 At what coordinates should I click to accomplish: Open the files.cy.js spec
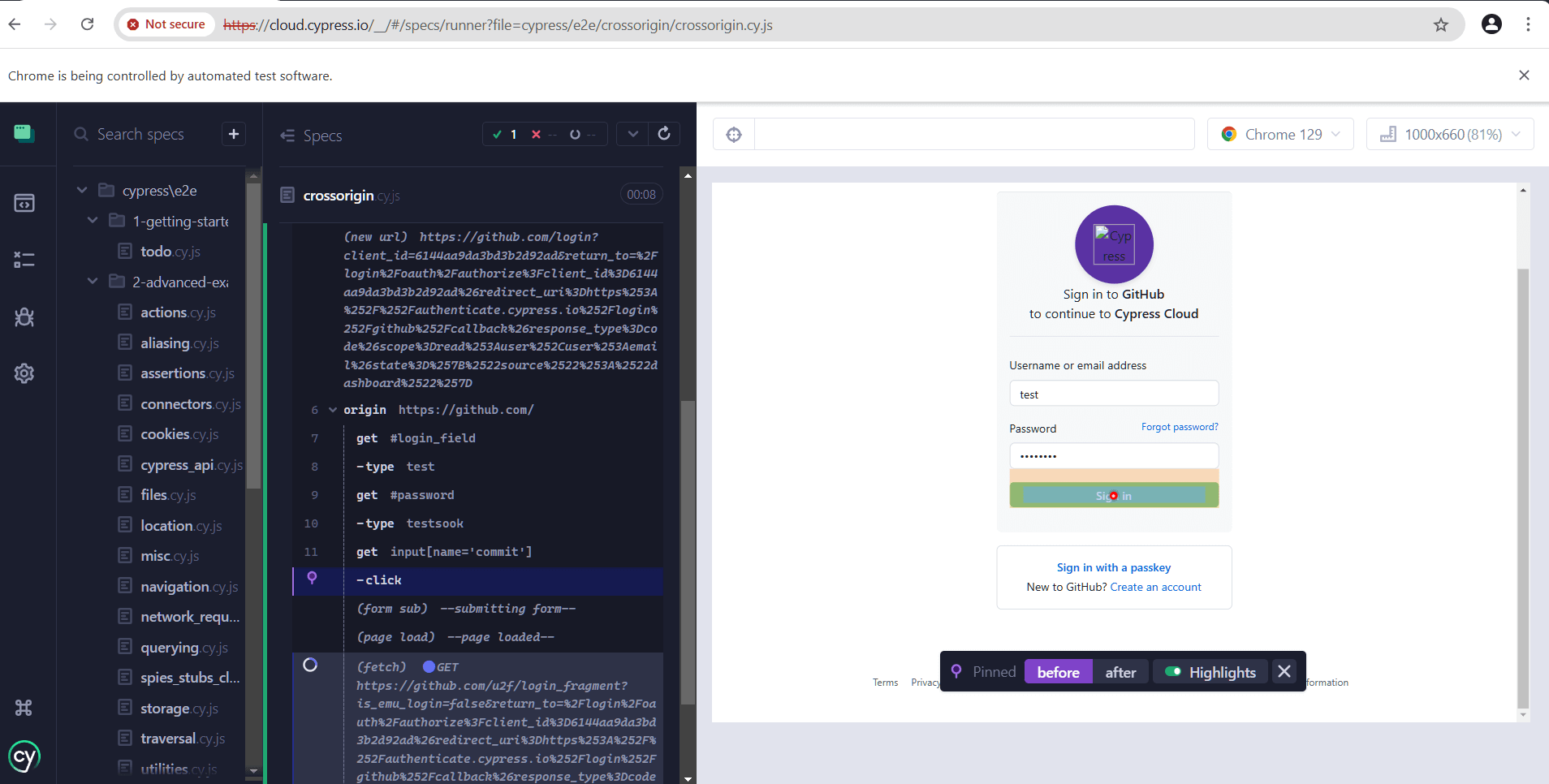168,495
